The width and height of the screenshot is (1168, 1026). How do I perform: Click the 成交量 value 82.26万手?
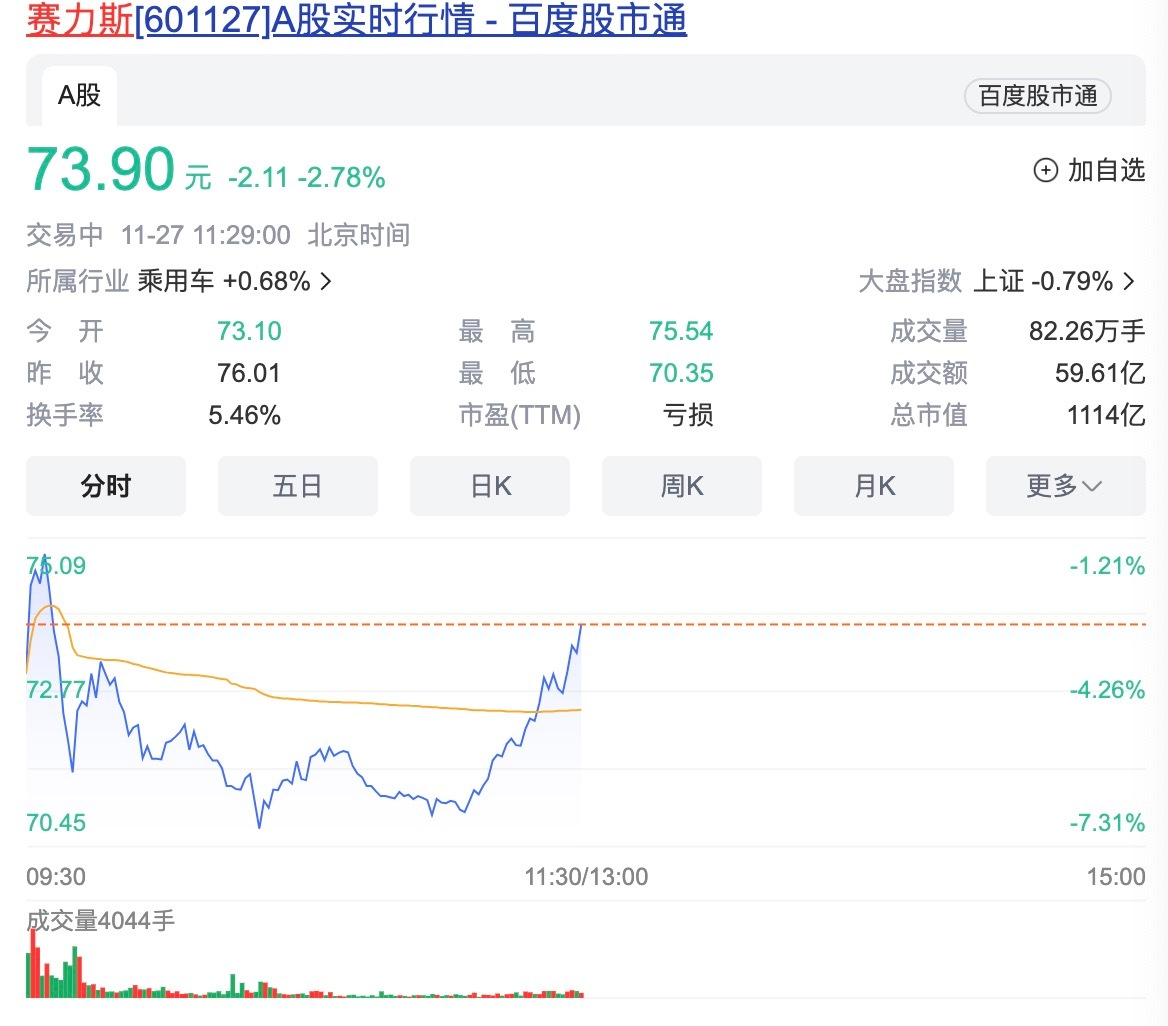pyautogui.click(x=1087, y=331)
